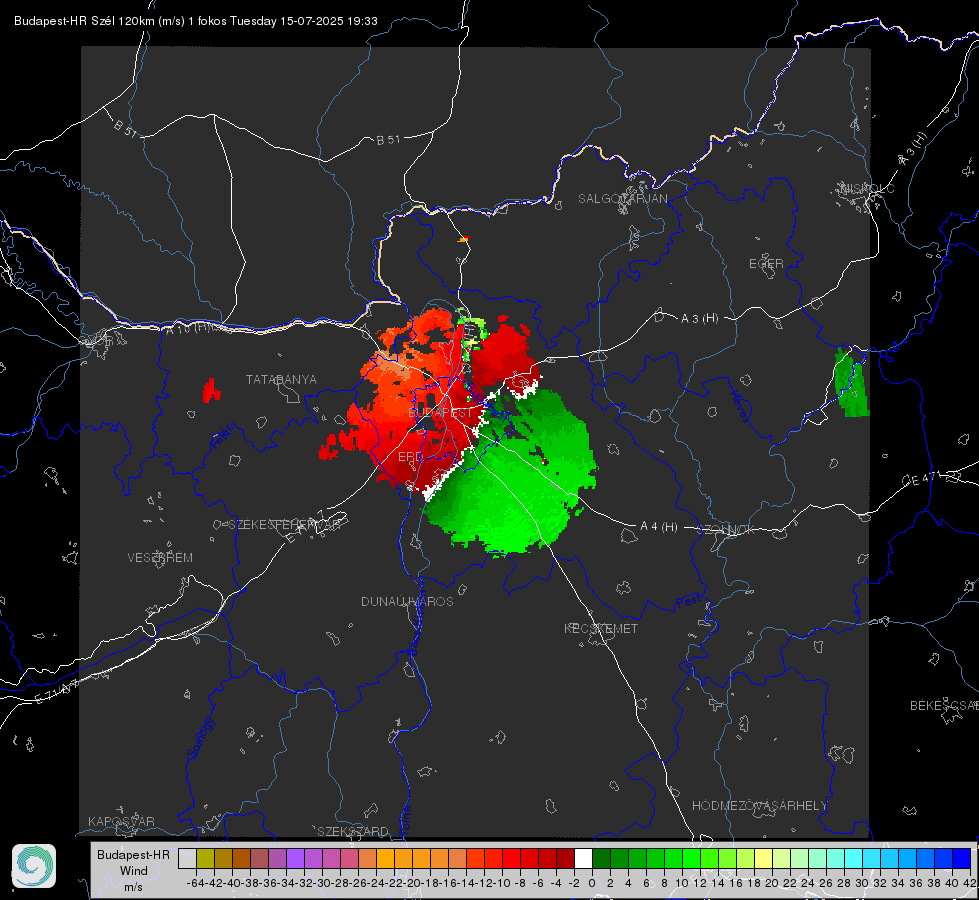Select the VESZPRÉM city label

(x=160, y=558)
